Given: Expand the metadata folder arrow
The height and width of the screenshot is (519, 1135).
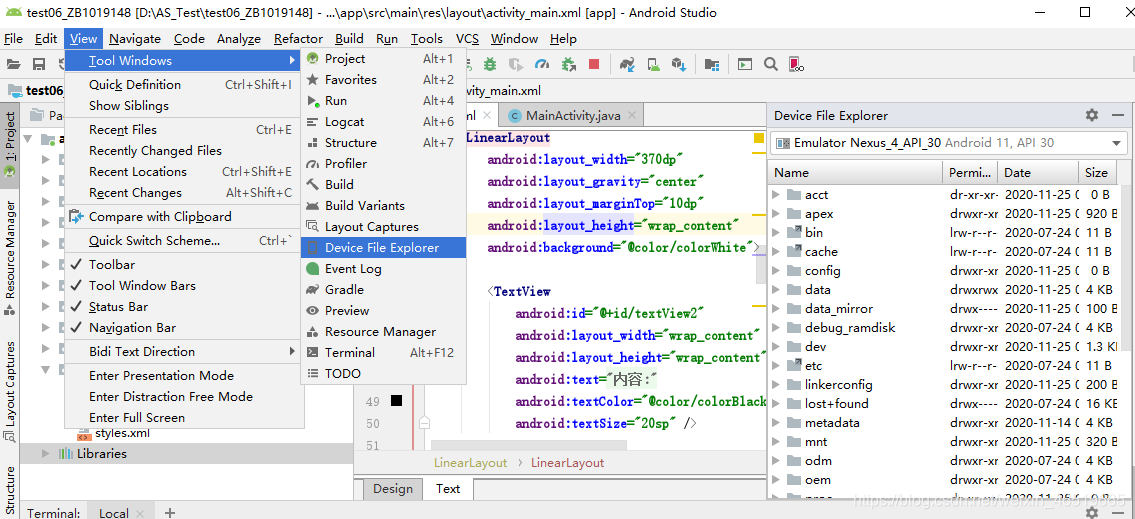Looking at the screenshot, I should coord(776,423).
